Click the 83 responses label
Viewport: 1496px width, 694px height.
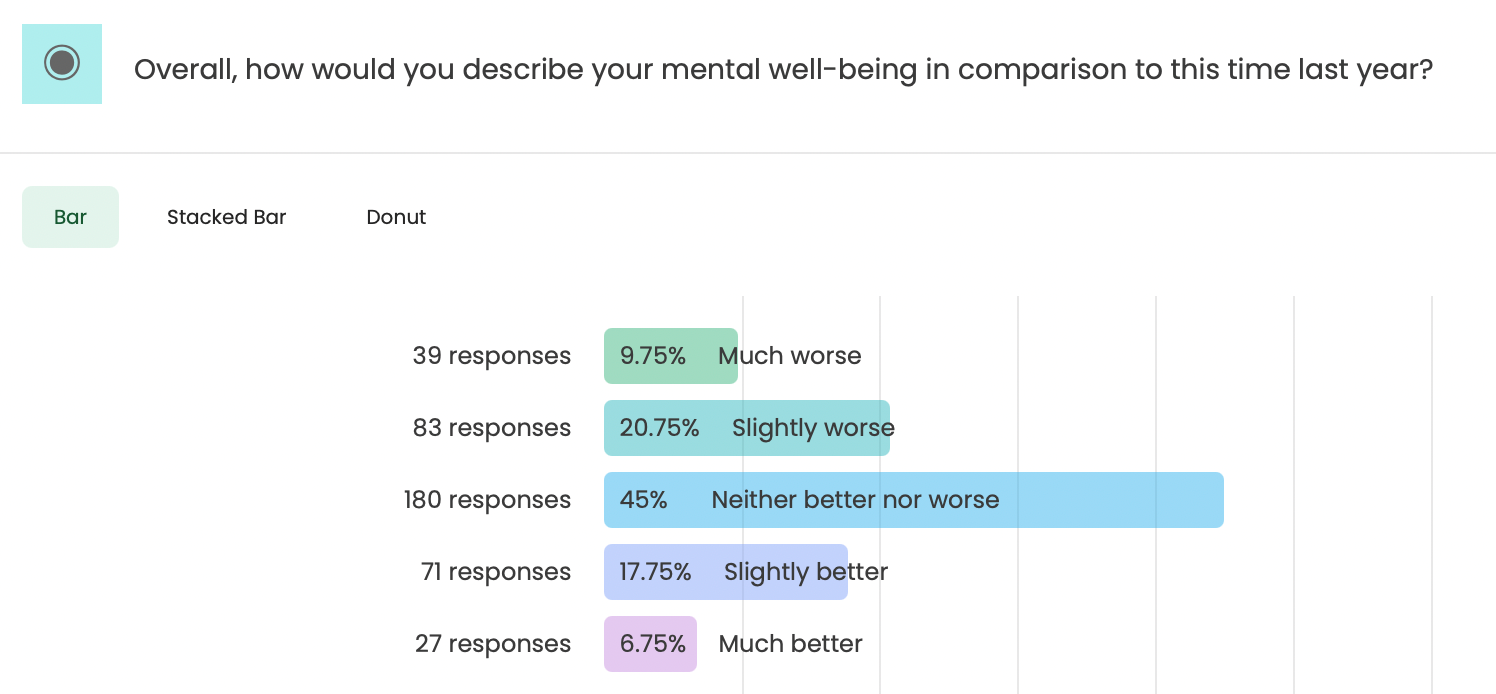492,428
